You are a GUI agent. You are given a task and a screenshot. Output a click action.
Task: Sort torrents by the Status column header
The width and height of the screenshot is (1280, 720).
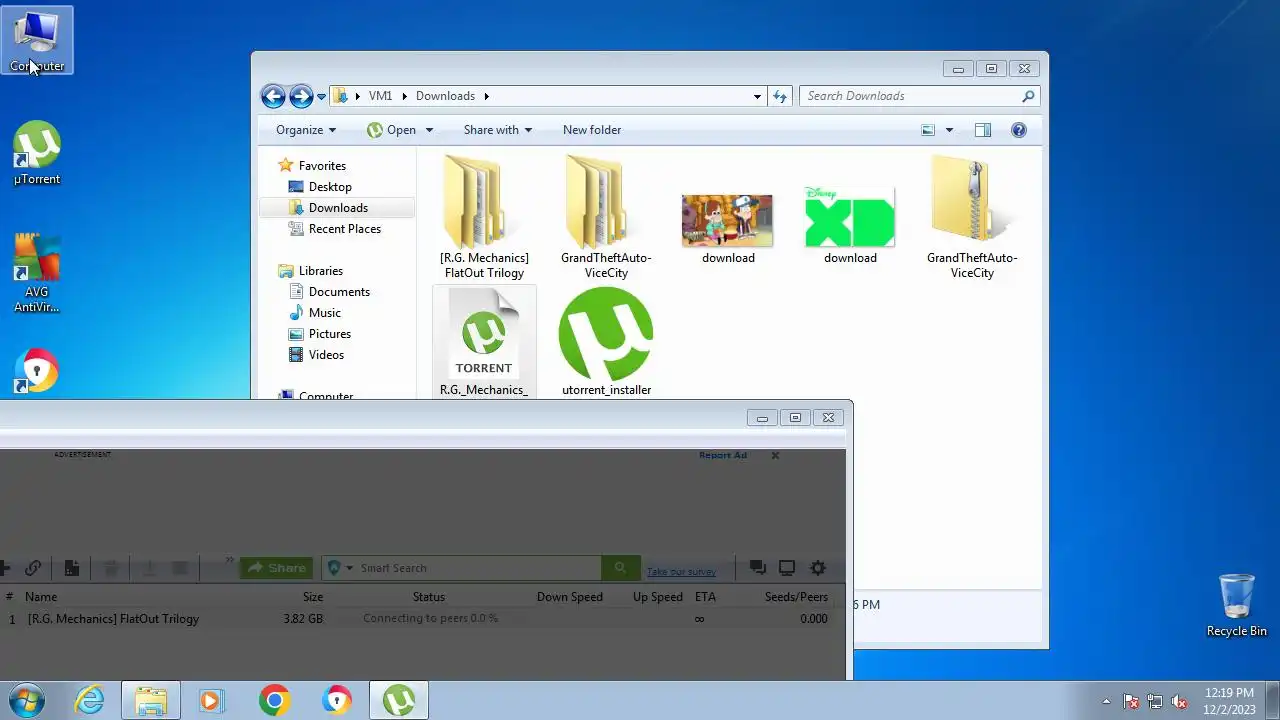429,597
